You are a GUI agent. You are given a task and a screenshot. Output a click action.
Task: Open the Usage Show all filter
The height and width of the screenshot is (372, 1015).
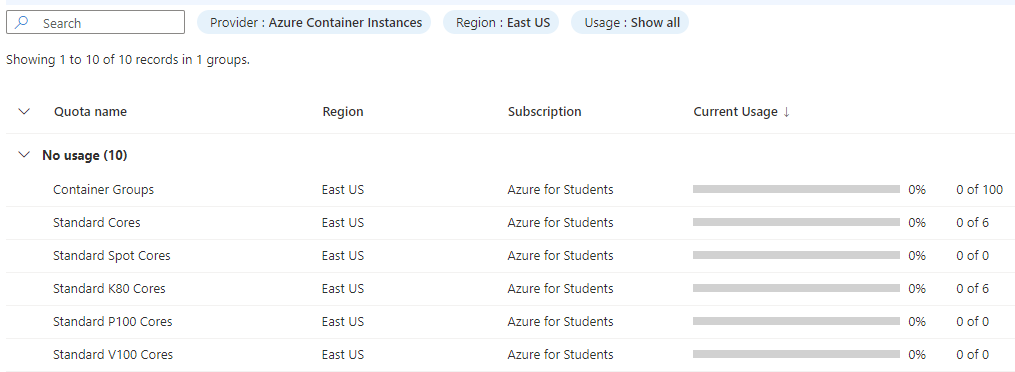coord(630,23)
